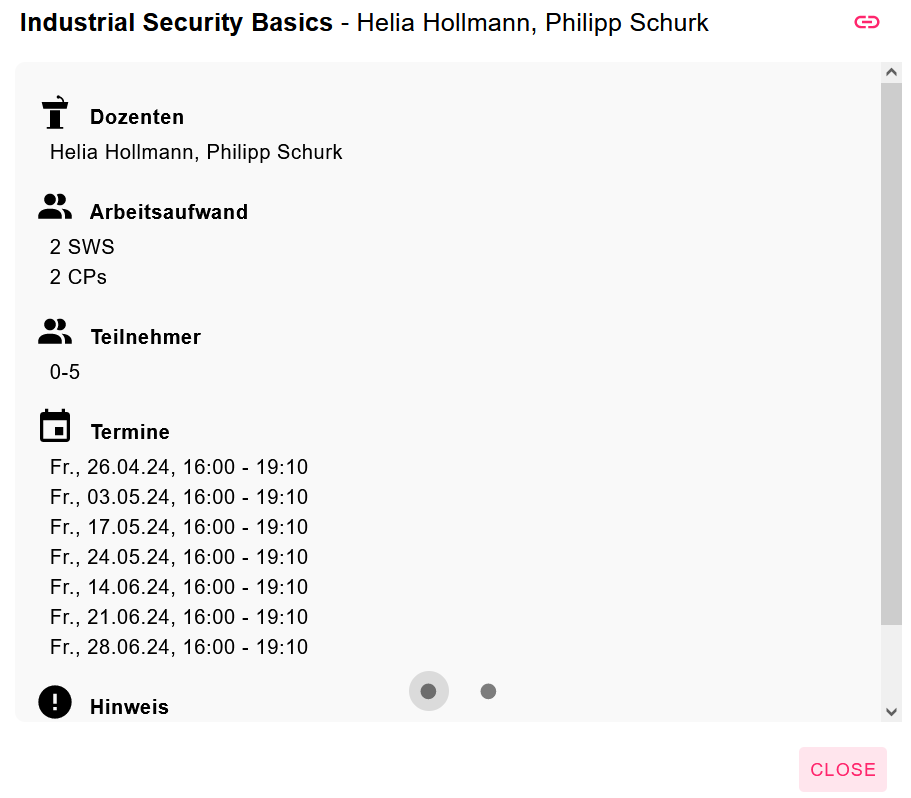911x798 pixels.
Task: Open the calendar icon next to Termine
Action: point(55,424)
